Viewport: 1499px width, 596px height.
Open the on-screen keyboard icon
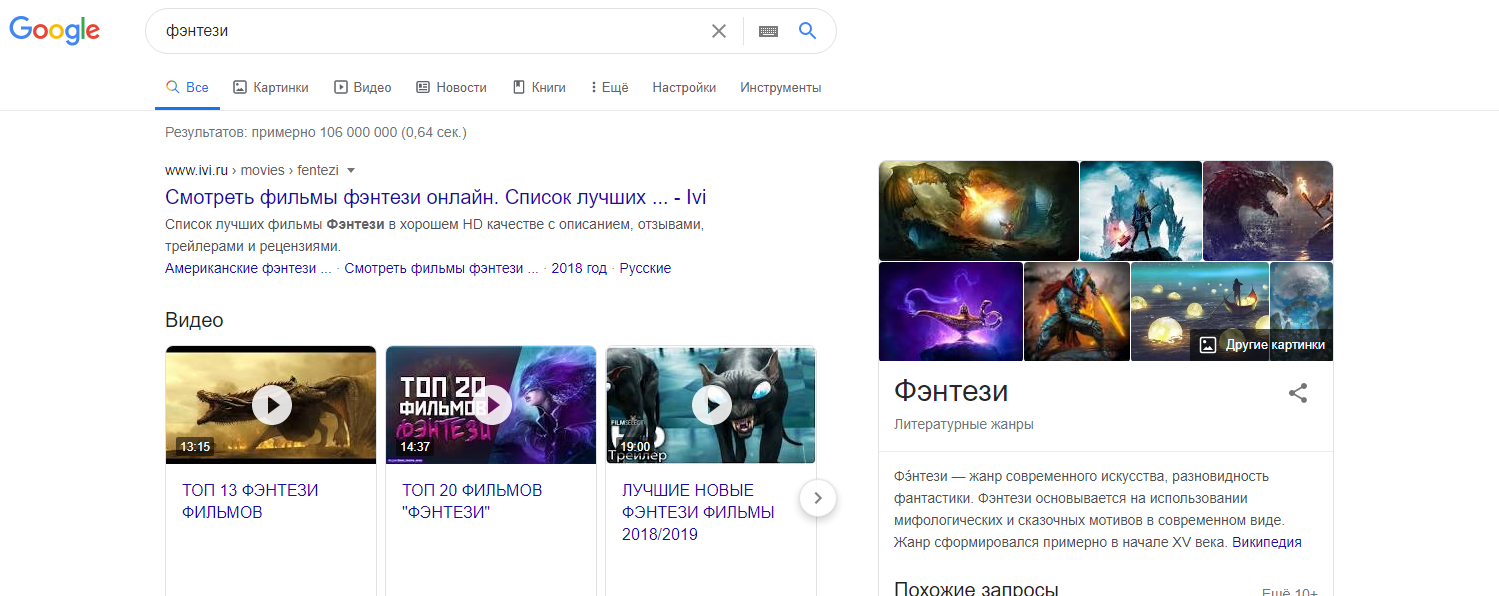click(x=768, y=31)
